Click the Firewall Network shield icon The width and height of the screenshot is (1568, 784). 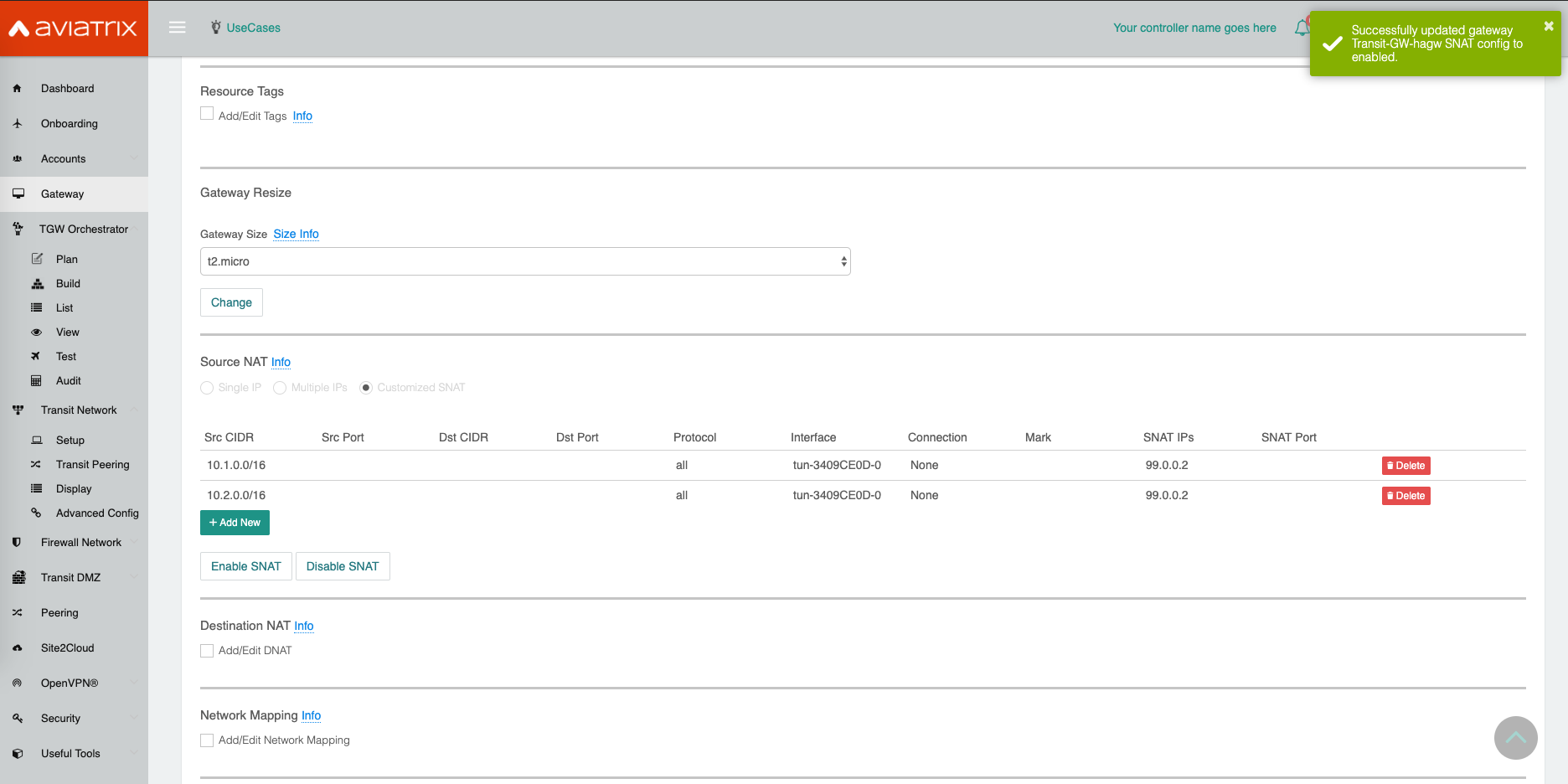click(x=17, y=543)
